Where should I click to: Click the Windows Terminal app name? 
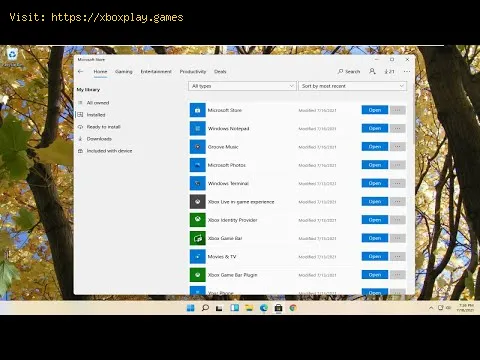point(228,183)
